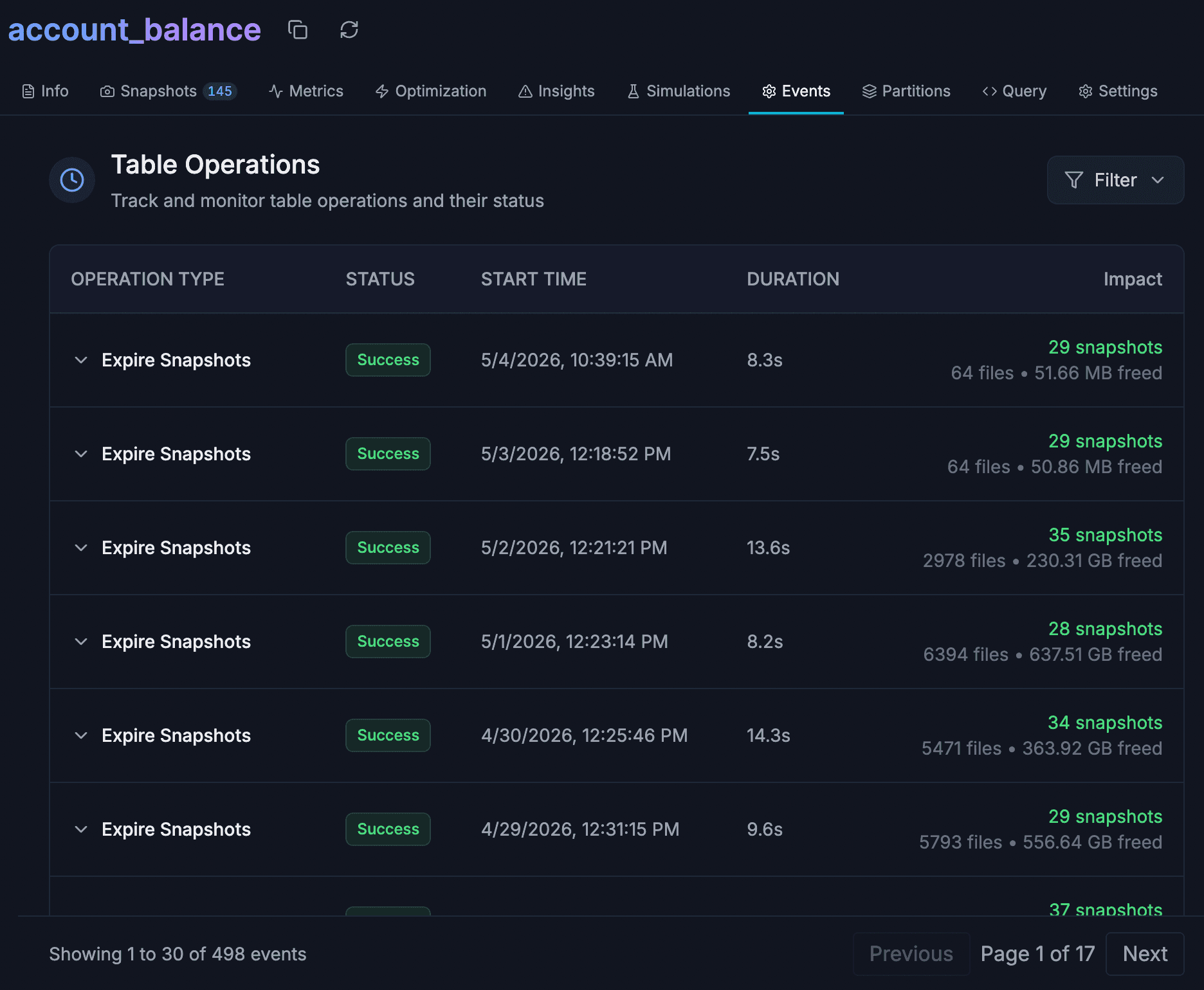Click the 145 badge on Snapshots

(220, 91)
